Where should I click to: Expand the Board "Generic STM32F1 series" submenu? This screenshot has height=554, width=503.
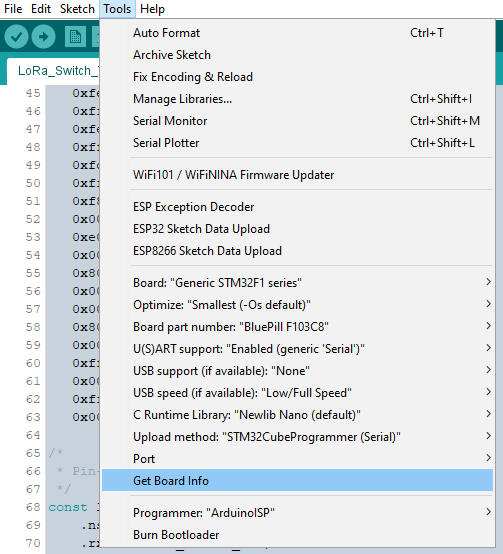coord(297,283)
